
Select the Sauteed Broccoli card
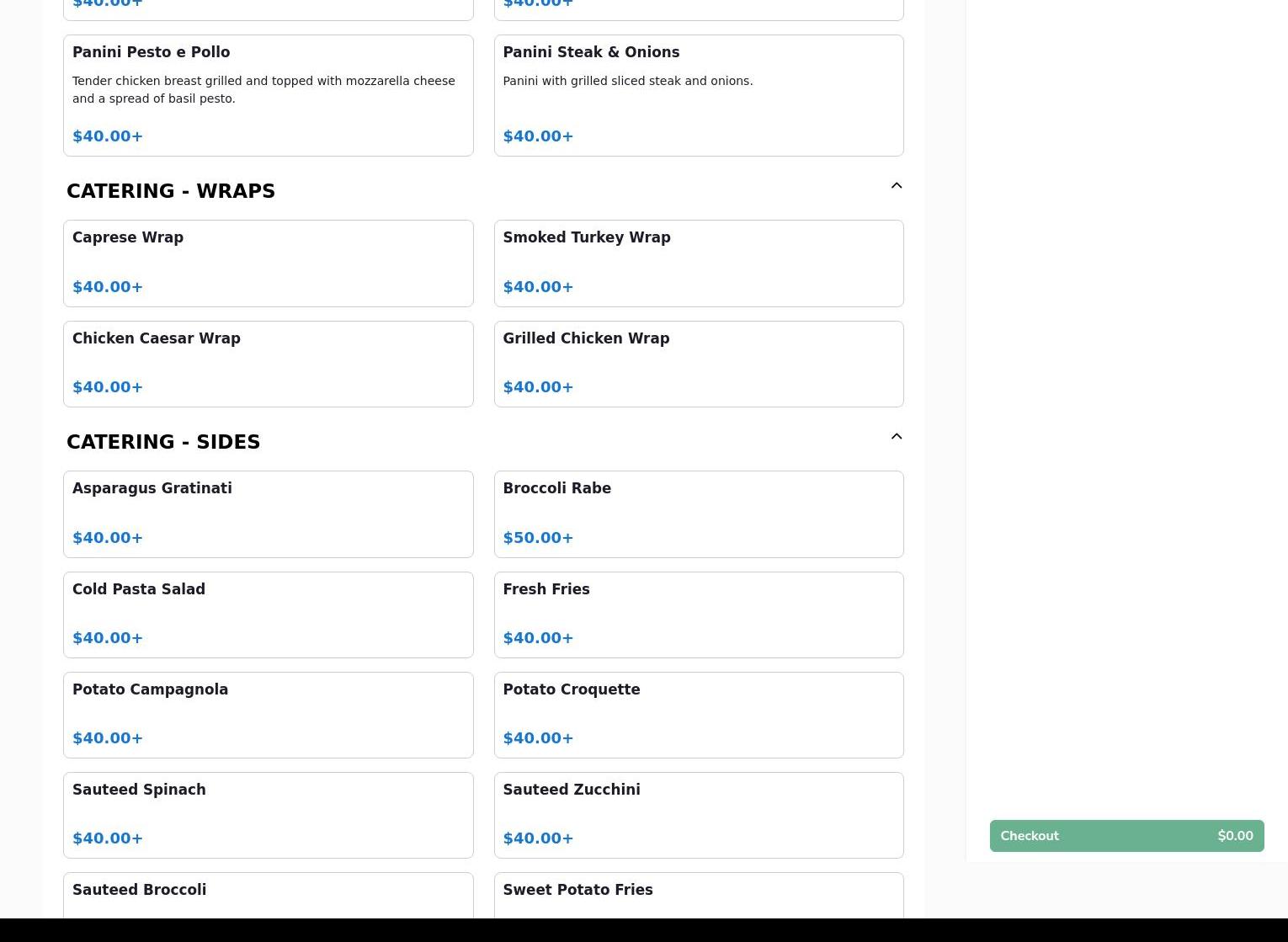click(269, 896)
